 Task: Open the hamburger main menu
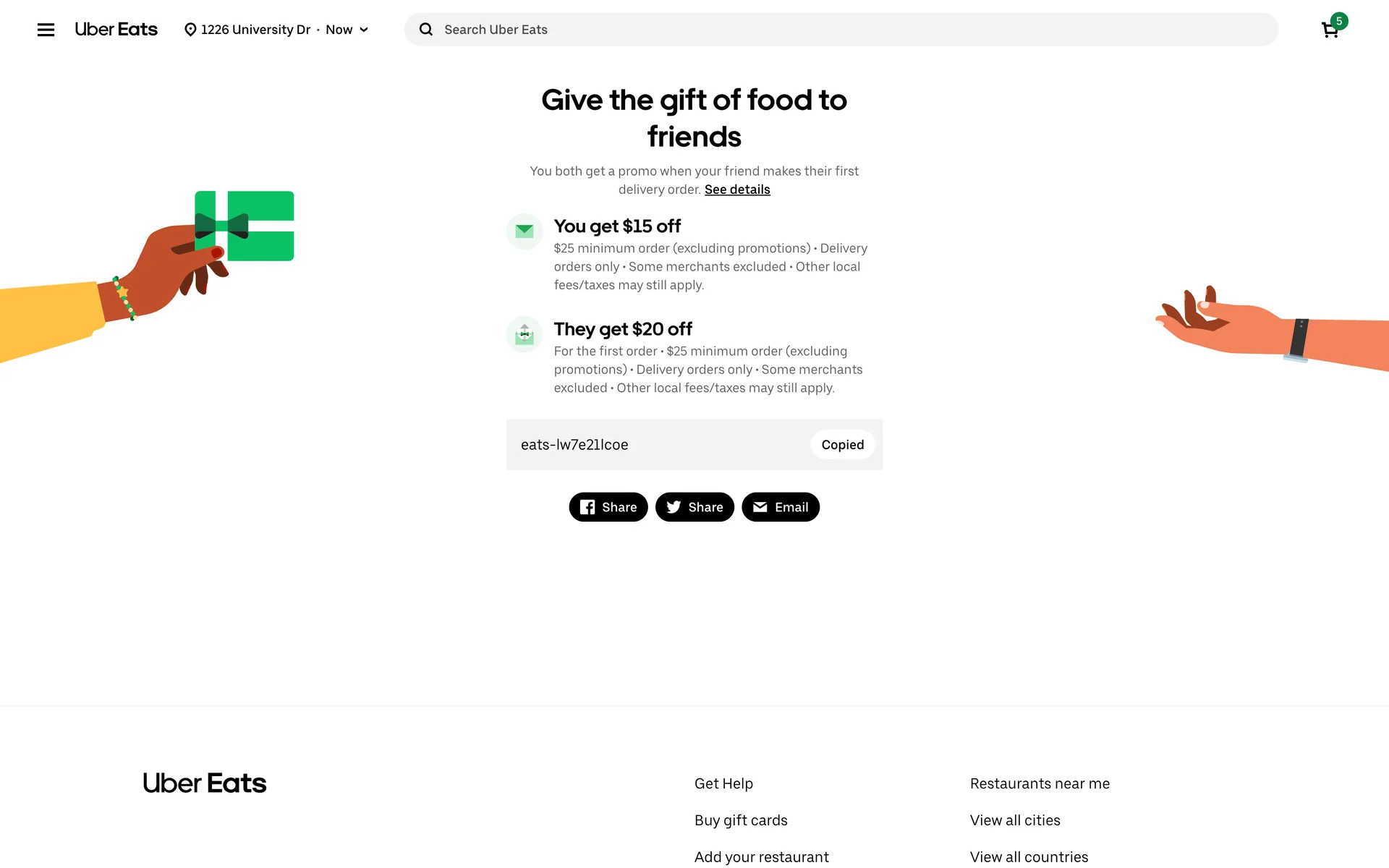46,30
